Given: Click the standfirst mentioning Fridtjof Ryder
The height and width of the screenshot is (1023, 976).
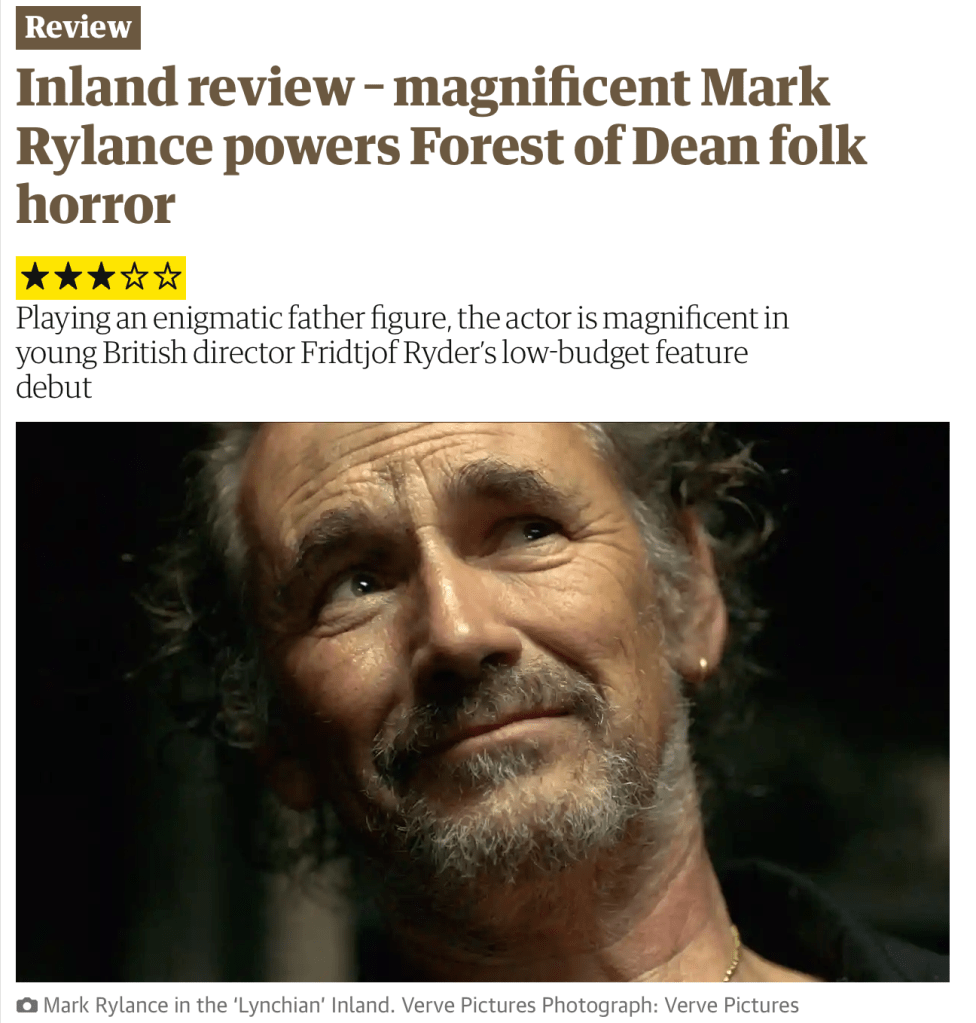Looking at the screenshot, I should pyautogui.click(x=402, y=352).
